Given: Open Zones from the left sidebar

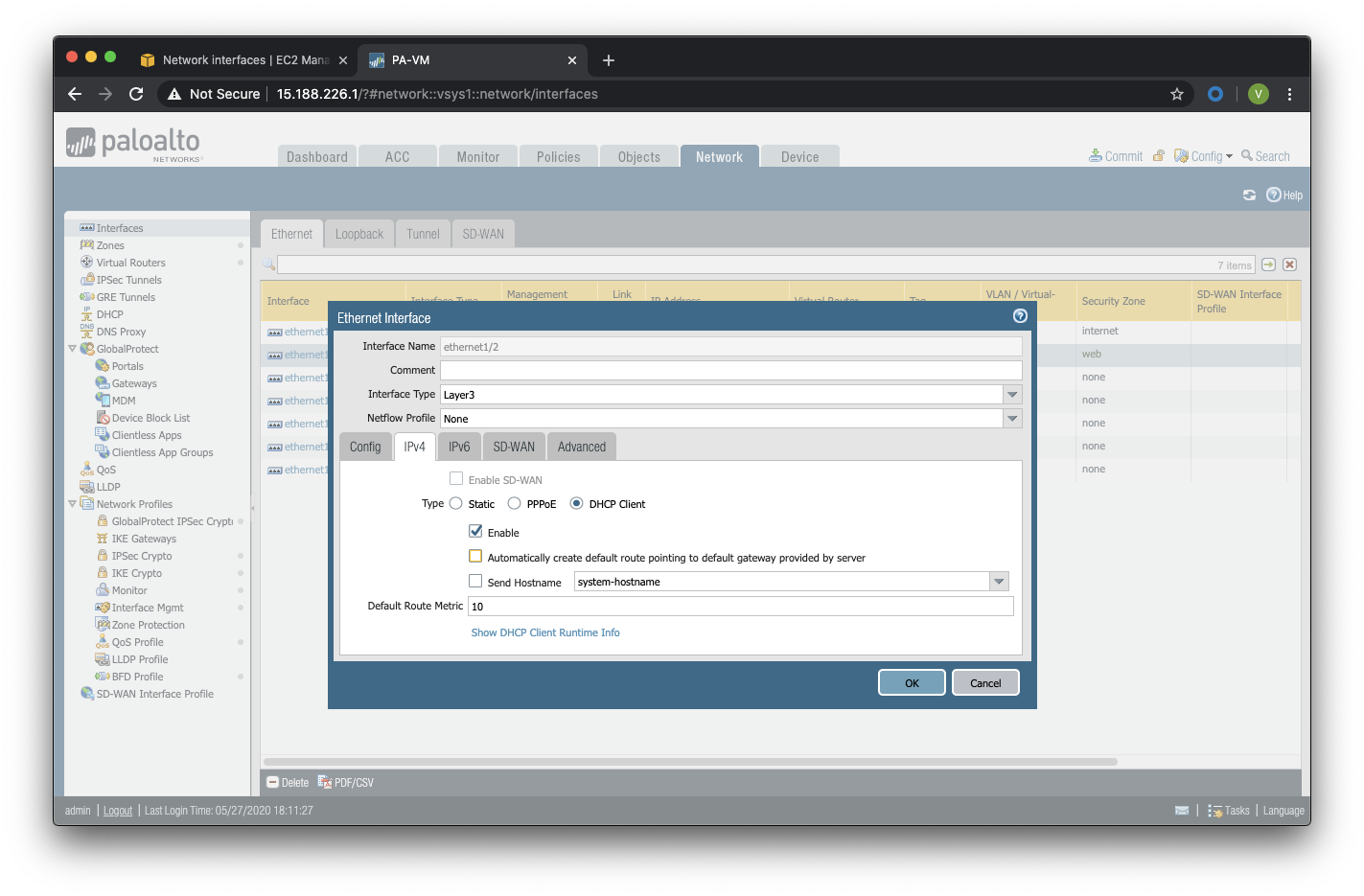Looking at the screenshot, I should (x=110, y=245).
